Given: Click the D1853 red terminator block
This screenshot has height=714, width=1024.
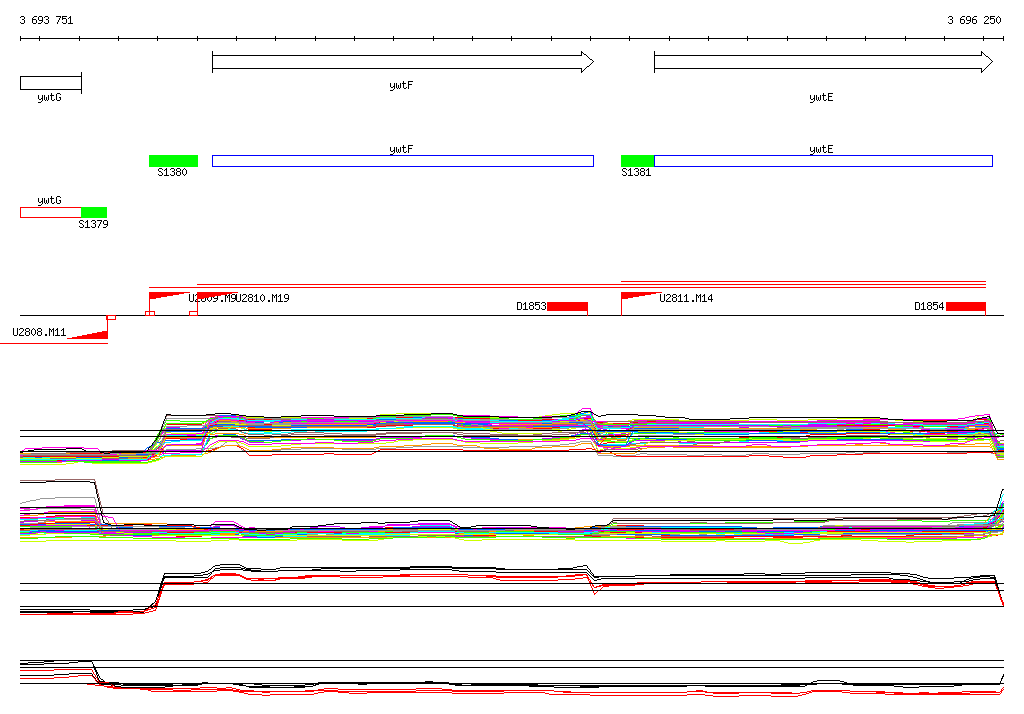Looking at the screenshot, I should click(x=568, y=306).
